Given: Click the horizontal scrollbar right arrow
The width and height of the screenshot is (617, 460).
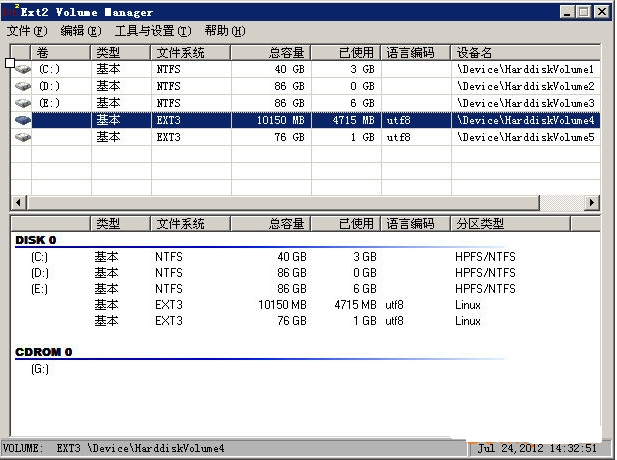Looking at the screenshot, I should [592, 203].
